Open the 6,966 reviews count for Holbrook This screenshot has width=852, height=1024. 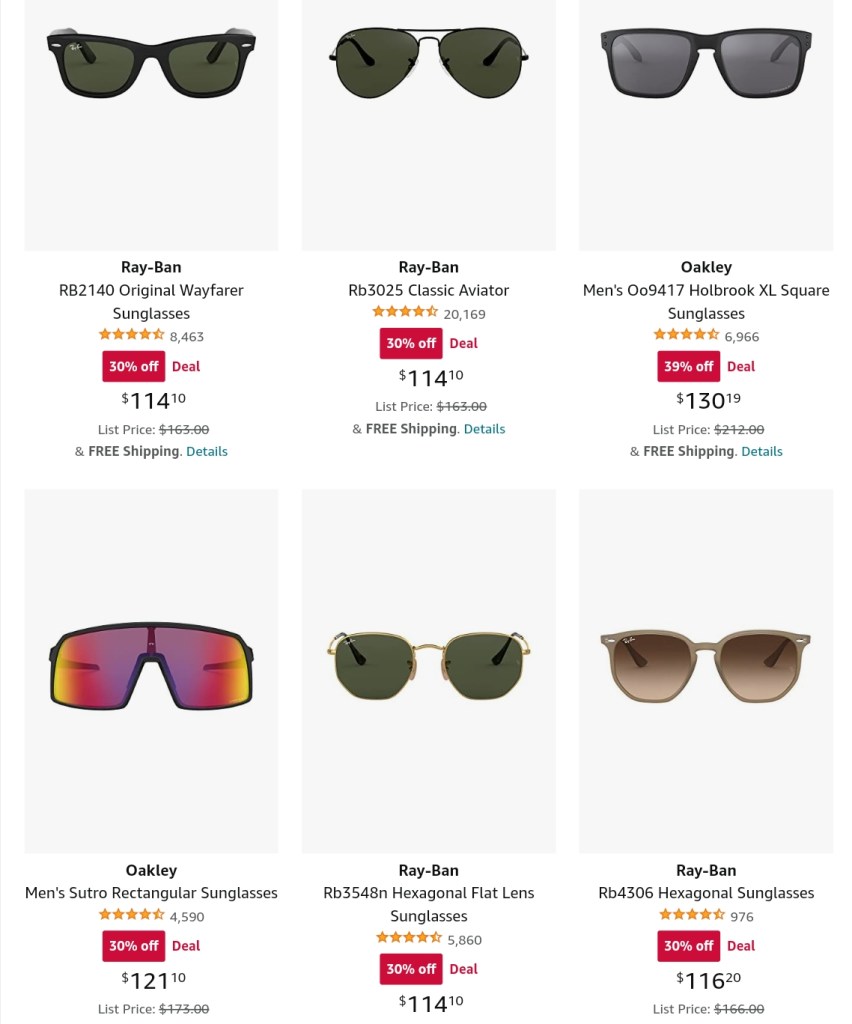741,337
